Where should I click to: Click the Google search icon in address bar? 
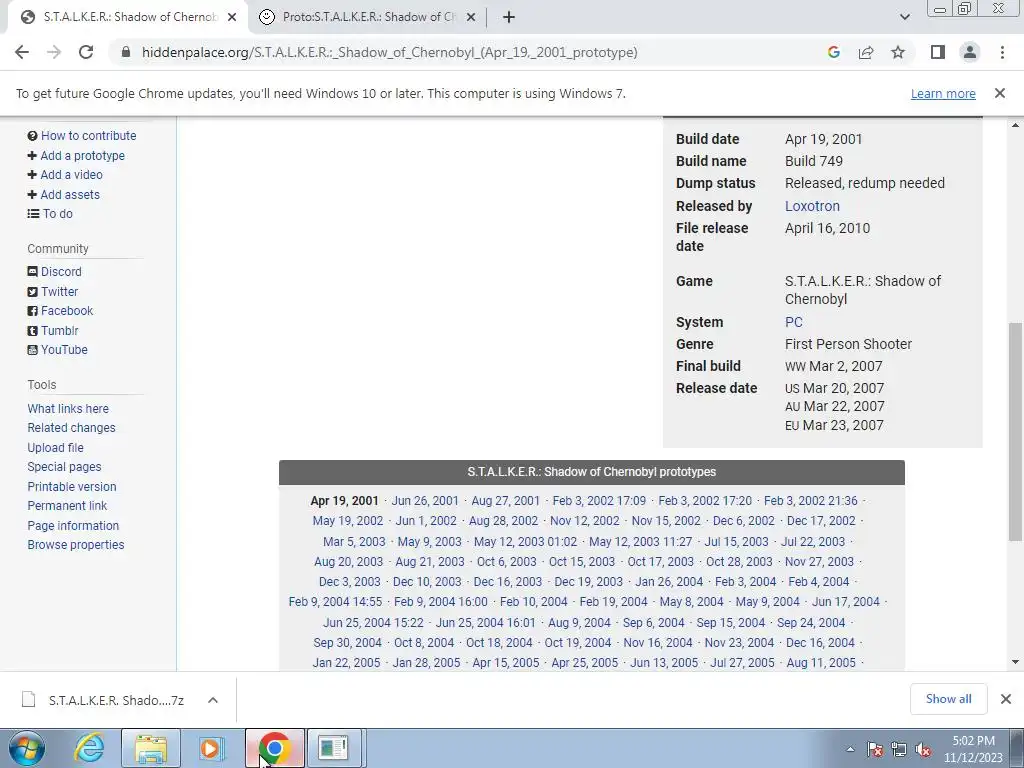(x=833, y=52)
